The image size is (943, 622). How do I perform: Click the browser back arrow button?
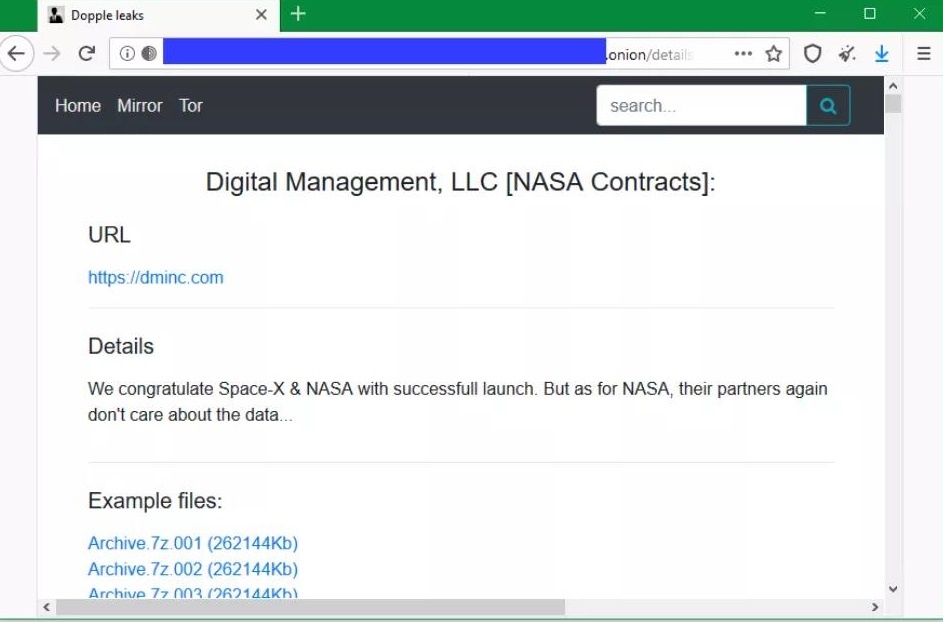16,54
